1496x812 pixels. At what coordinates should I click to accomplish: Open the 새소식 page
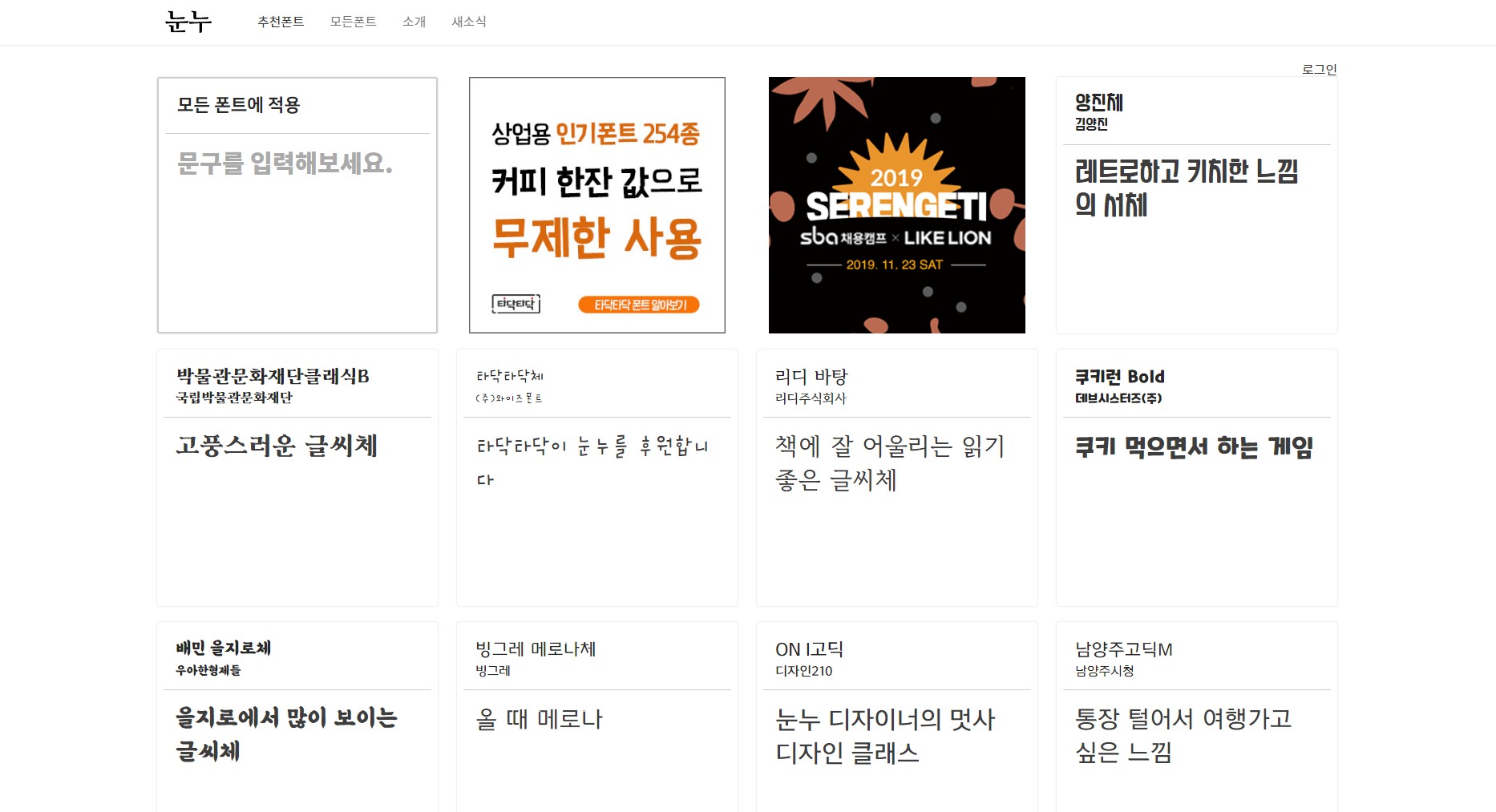point(469,22)
